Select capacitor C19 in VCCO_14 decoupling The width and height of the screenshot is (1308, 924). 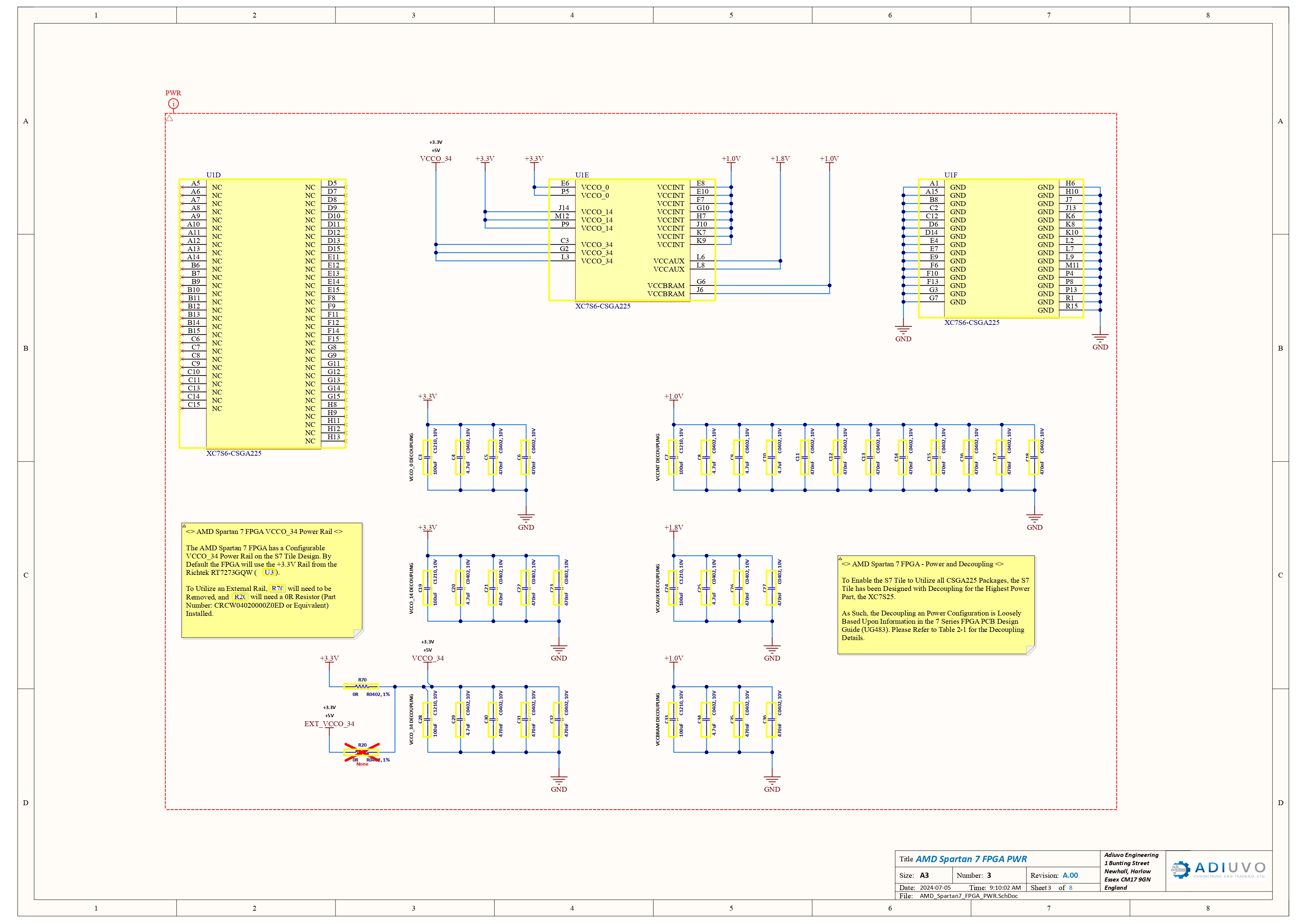(427, 588)
